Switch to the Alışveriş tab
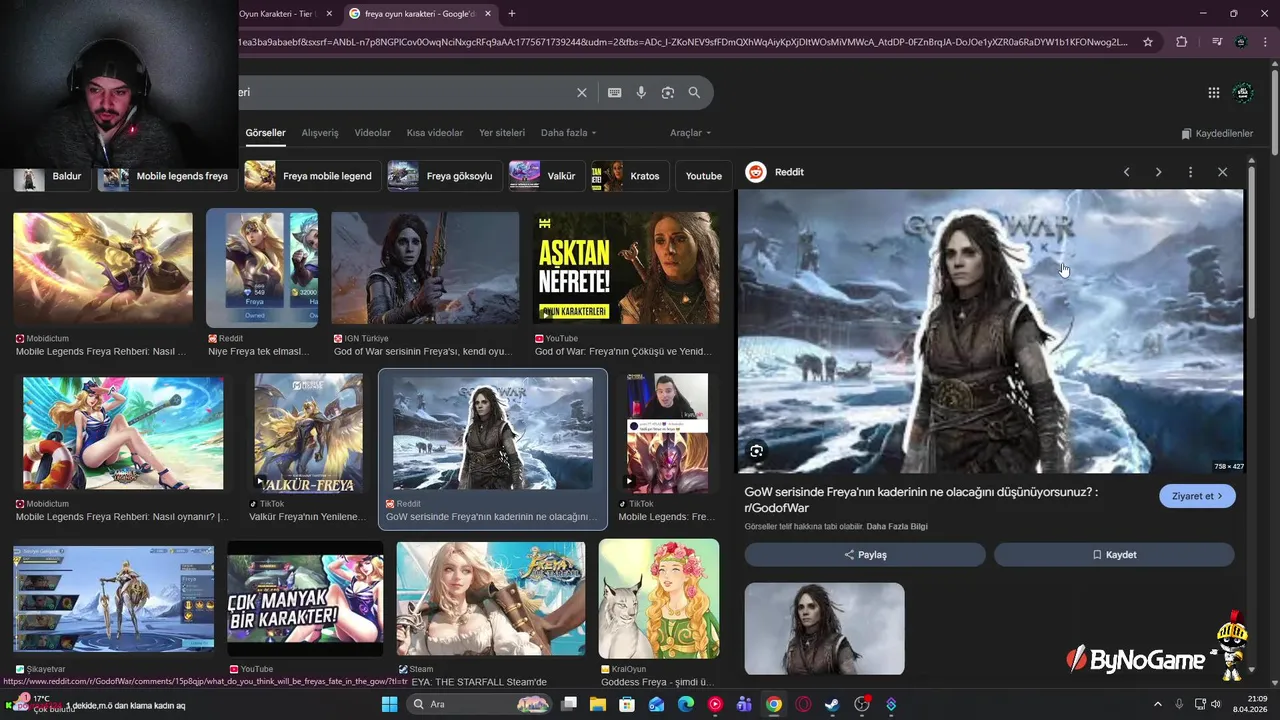 point(320,133)
